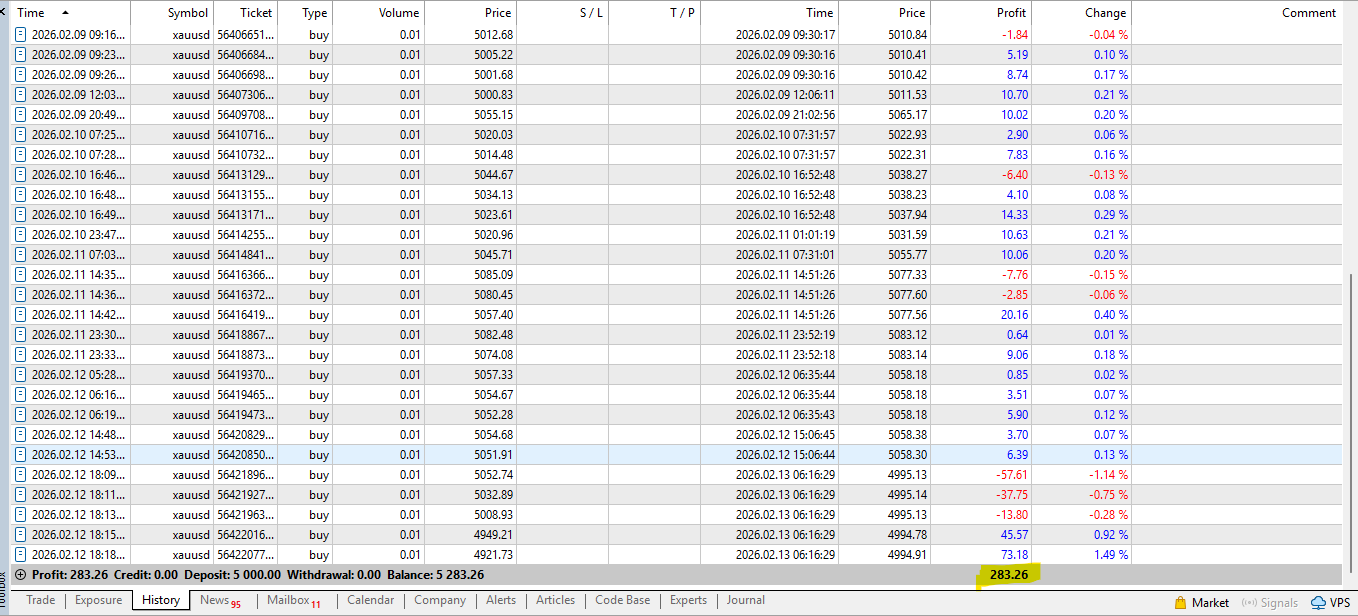Click the document icon of the row with open price 5012.68
Viewport: 1358px width, 616px height.
coord(21,34)
